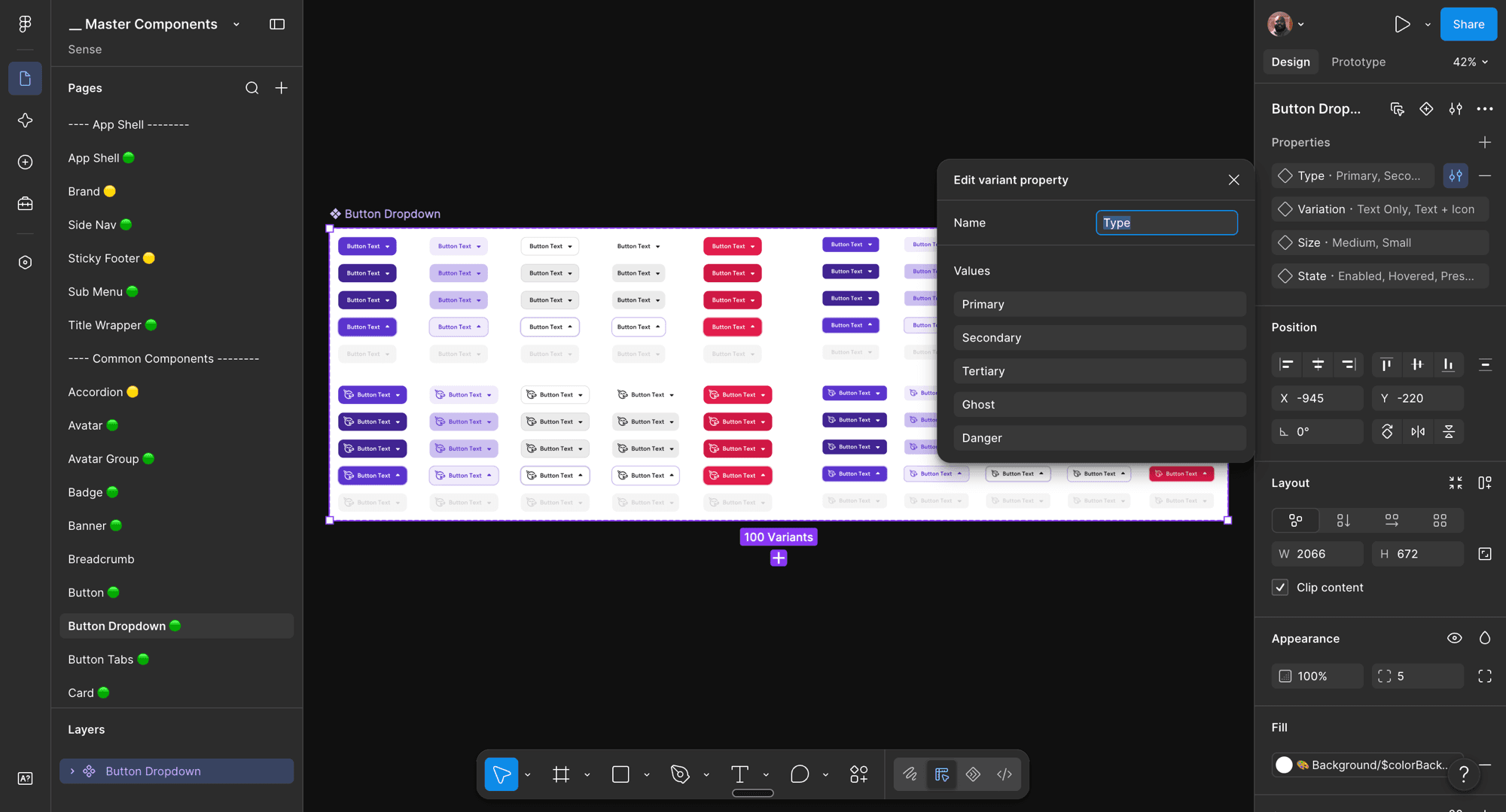The image size is (1506, 812).
Task: Add a new component property
Action: click(1485, 142)
